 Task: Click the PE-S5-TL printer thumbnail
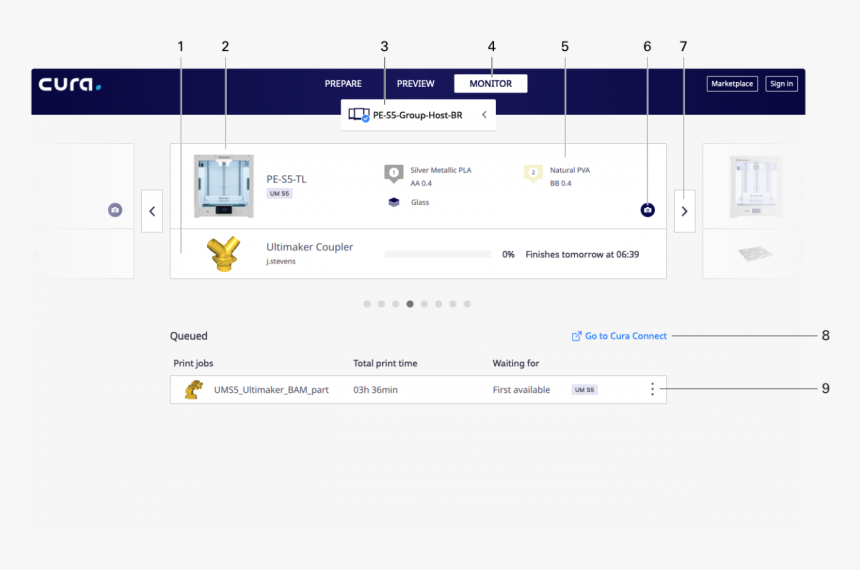(x=224, y=186)
